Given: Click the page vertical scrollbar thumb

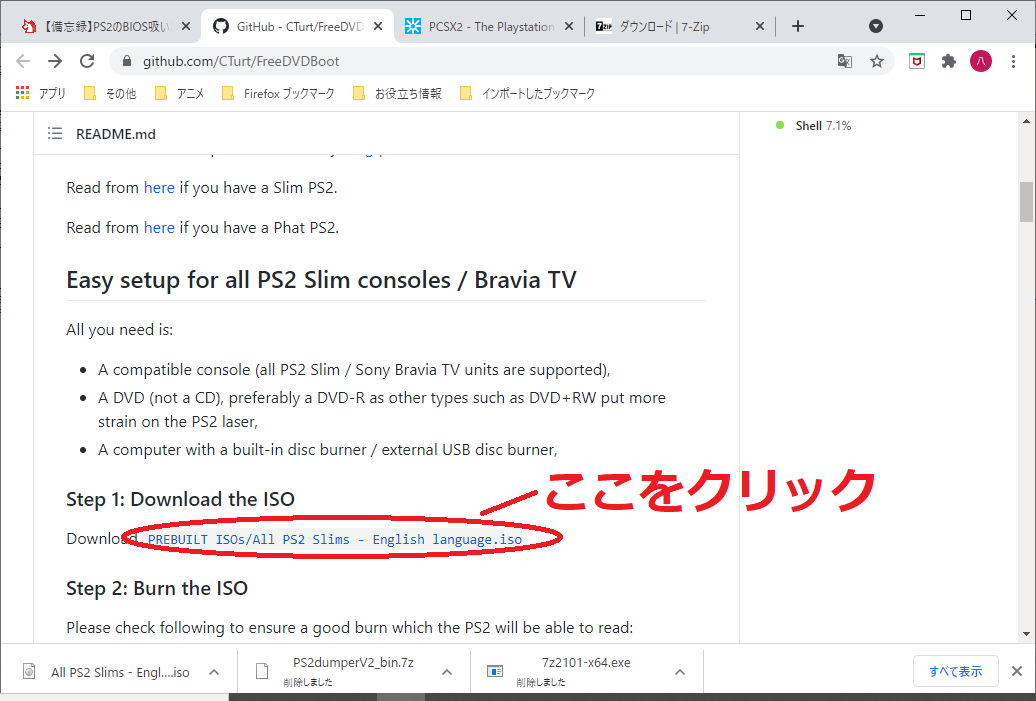Looking at the screenshot, I should 1025,202.
